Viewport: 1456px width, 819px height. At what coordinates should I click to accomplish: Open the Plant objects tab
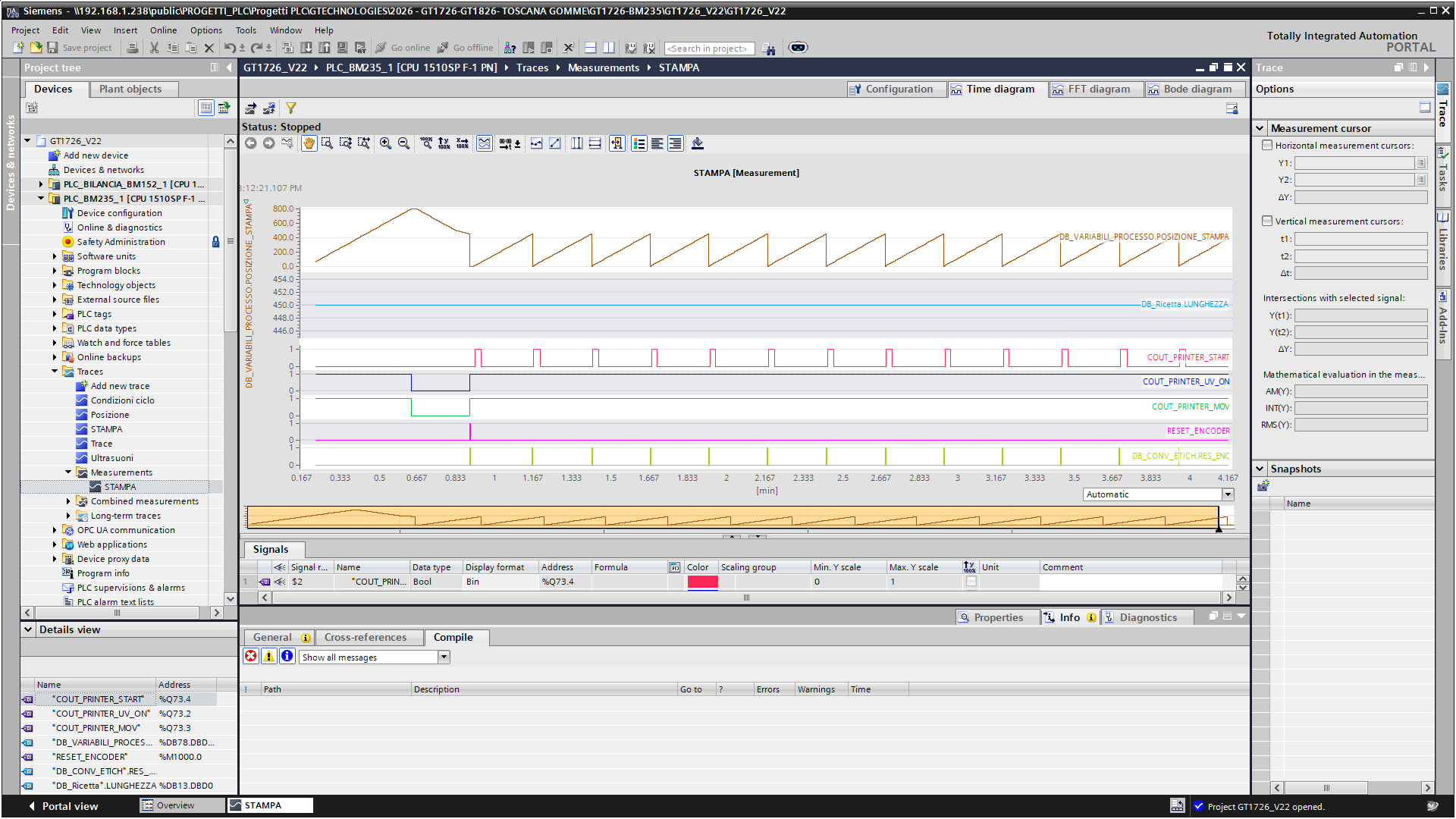[x=133, y=89]
